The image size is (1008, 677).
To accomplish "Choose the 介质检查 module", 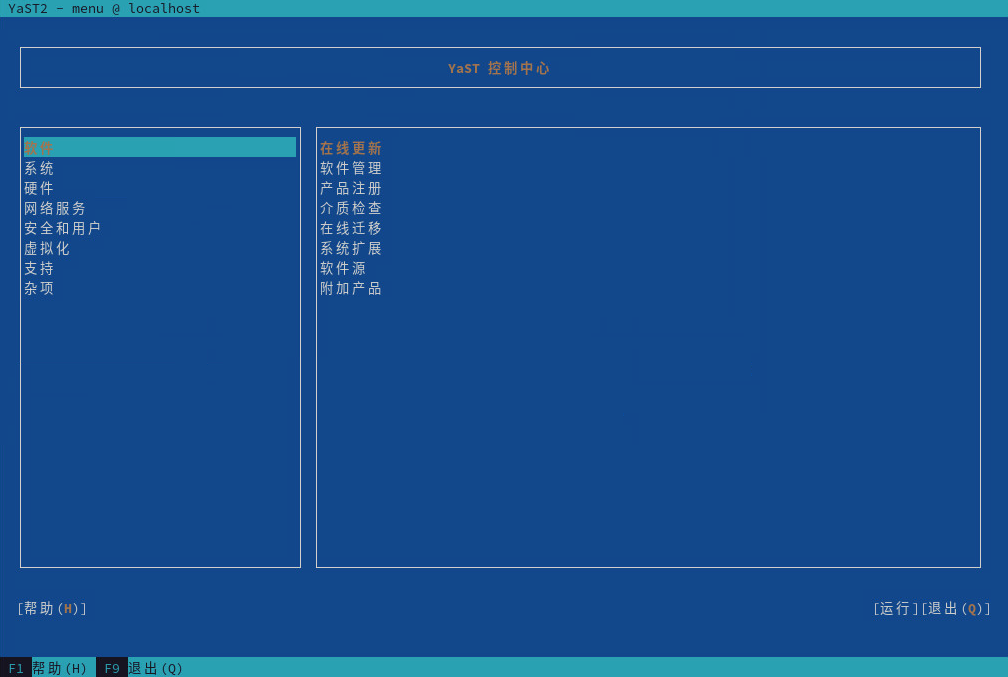I will tap(351, 208).
